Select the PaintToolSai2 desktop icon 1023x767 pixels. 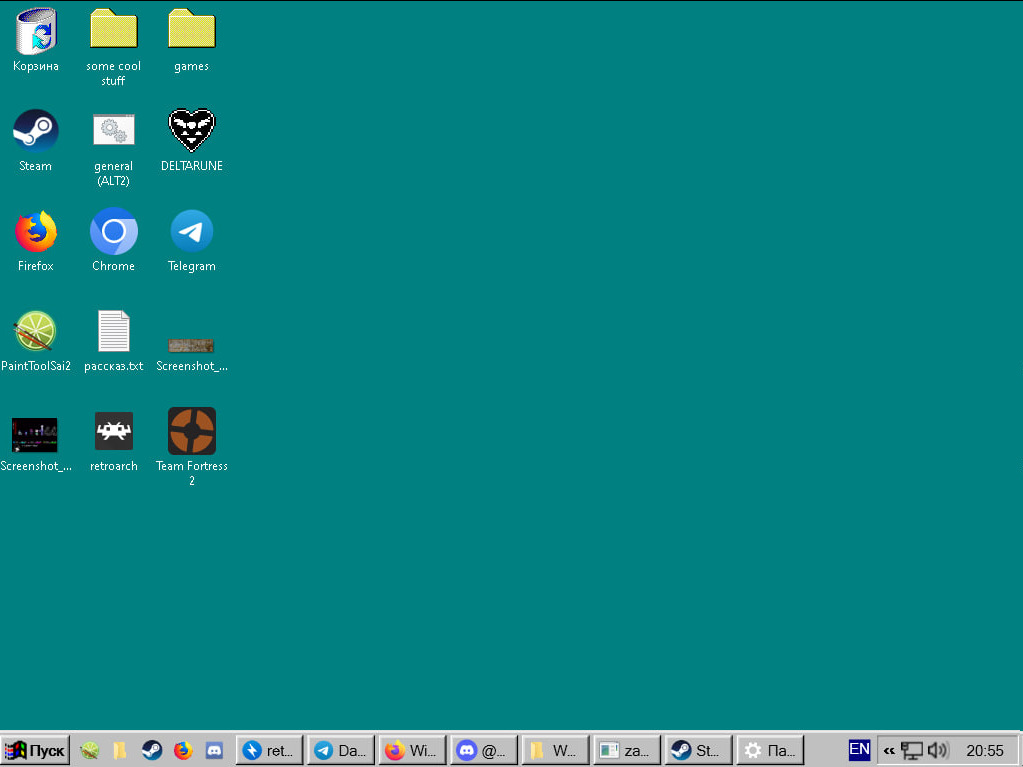[x=35, y=332]
